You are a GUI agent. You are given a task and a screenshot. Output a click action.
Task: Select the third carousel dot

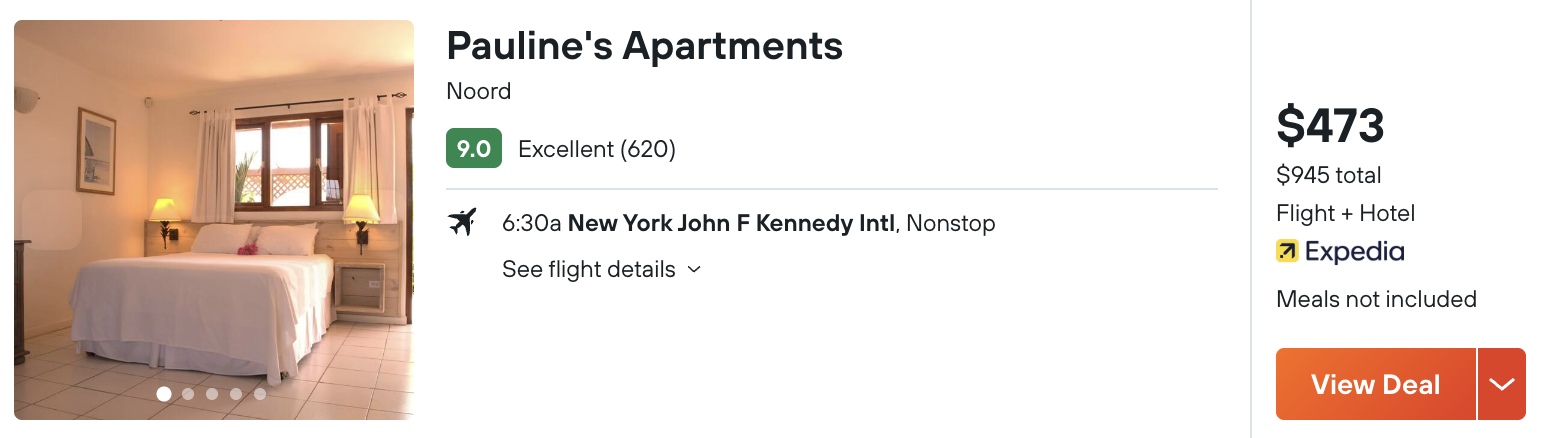[212, 394]
